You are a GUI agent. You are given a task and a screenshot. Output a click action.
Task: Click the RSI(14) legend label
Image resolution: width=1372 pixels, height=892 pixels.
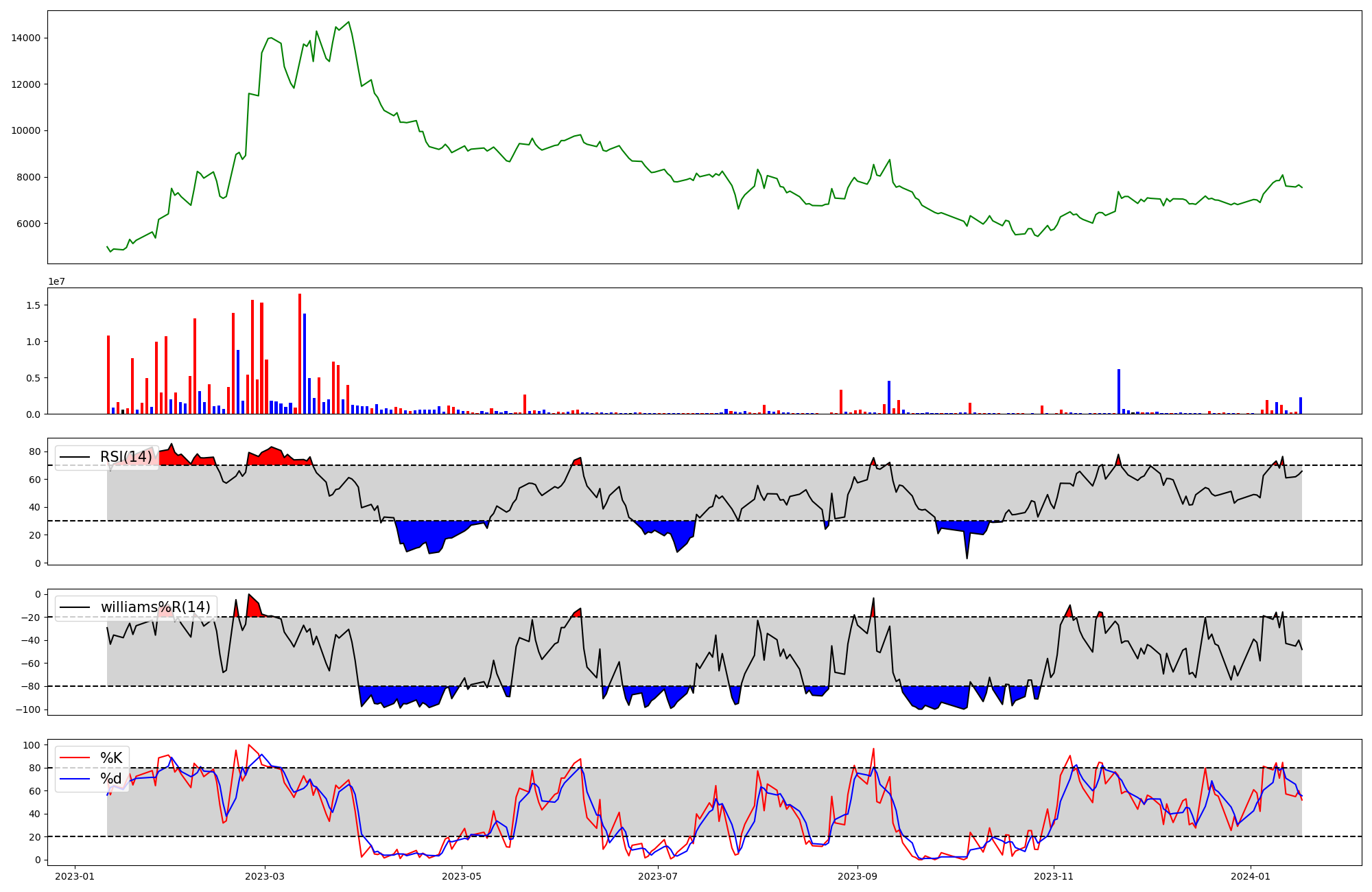coord(126,457)
